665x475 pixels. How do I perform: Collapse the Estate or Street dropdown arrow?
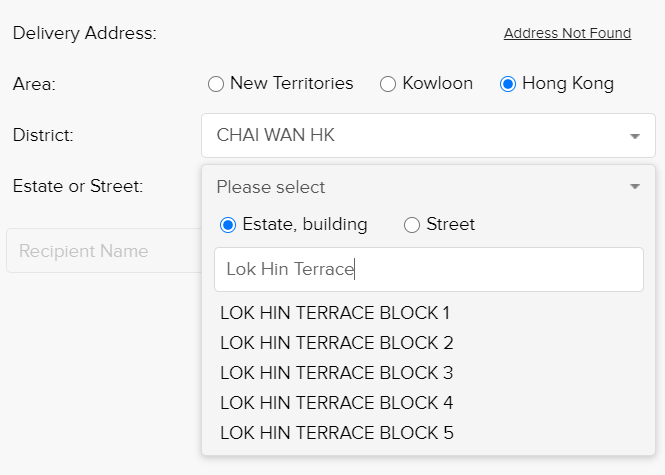634,187
